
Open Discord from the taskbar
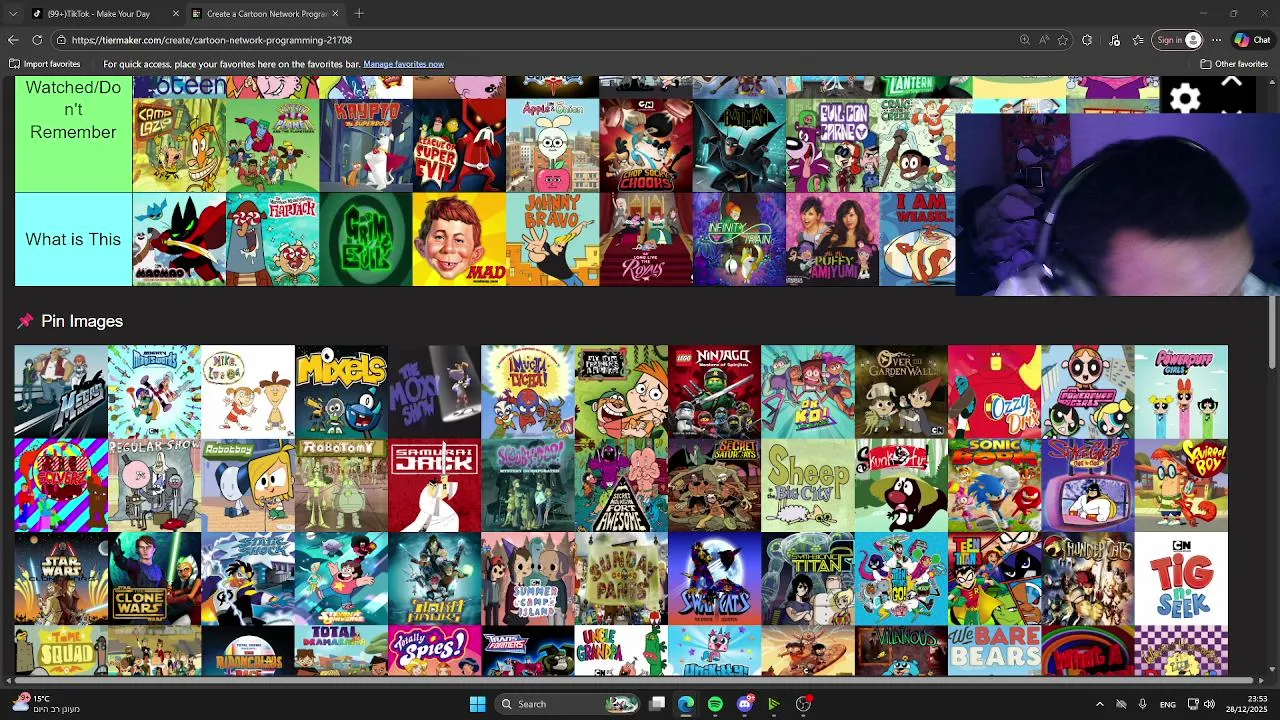coord(745,704)
